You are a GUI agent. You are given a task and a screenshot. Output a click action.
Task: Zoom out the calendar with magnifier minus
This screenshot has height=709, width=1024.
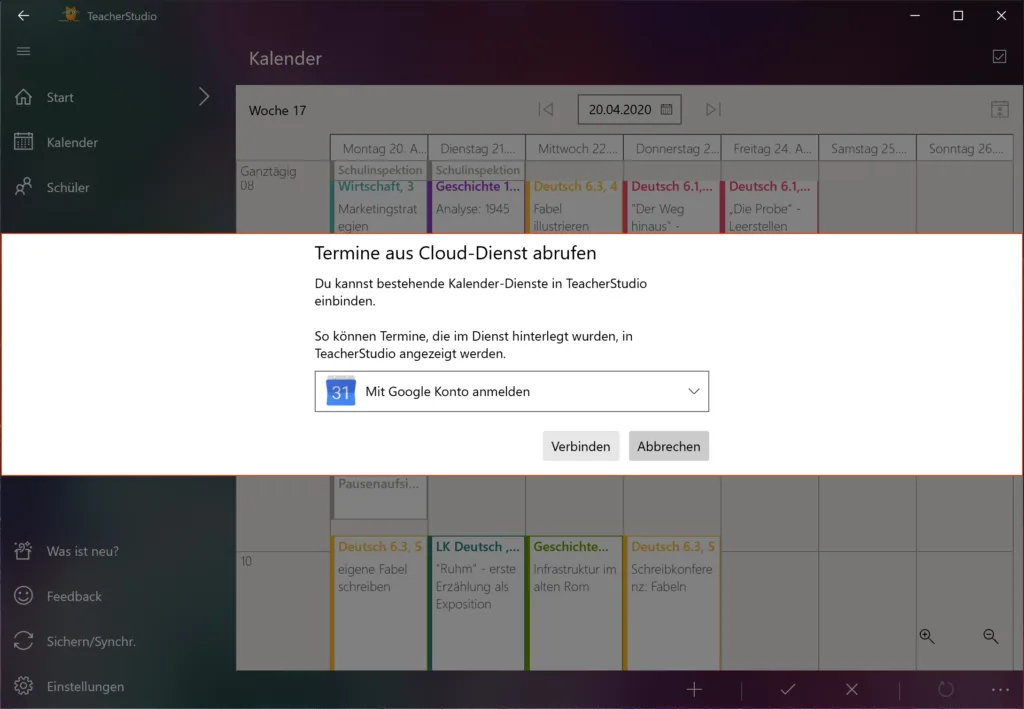[991, 636]
